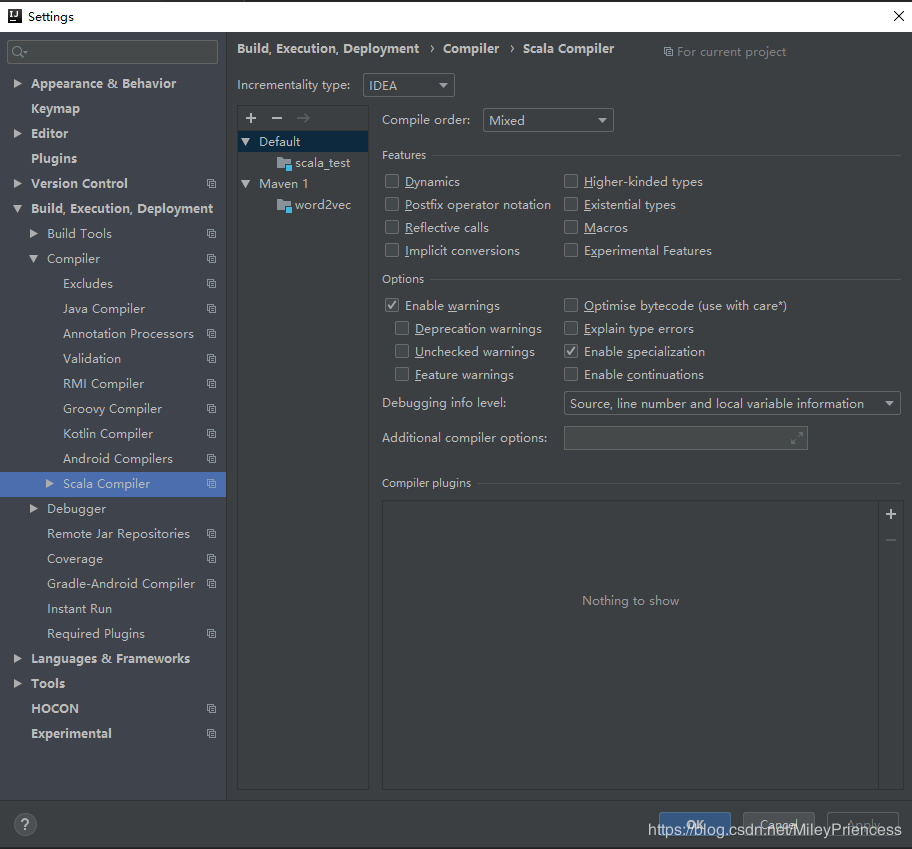Add a compiler plugin with the plus icon
Image resolution: width=912 pixels, height=849 pixels.
coord(890,513)
